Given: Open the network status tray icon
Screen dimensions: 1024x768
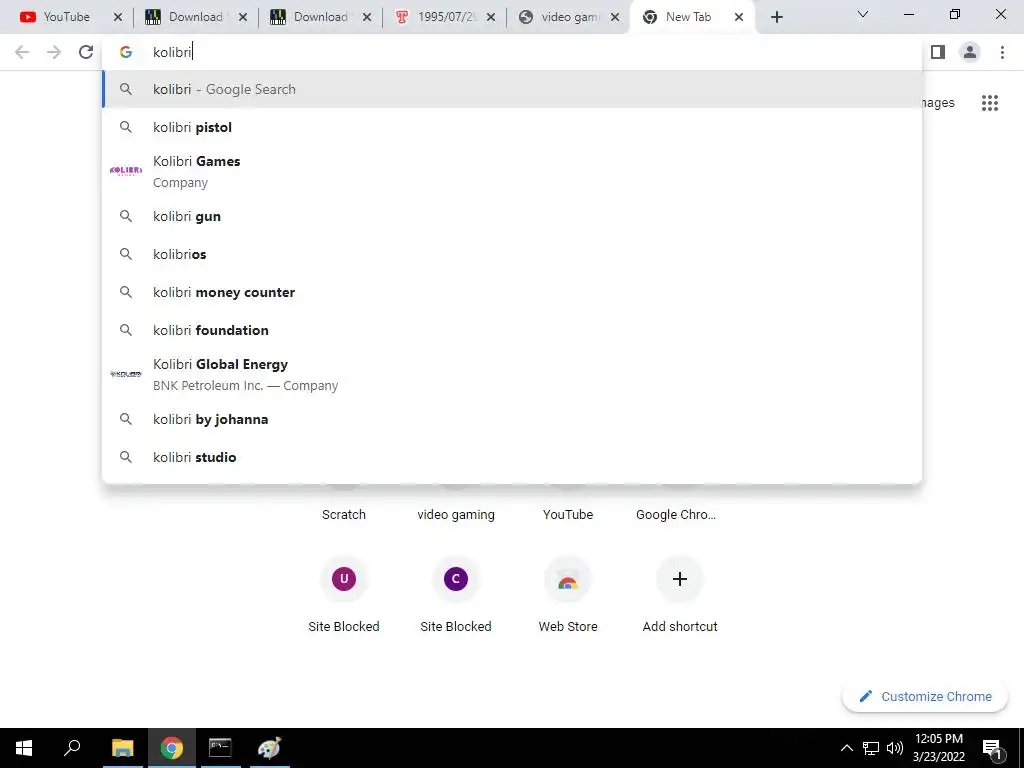Looking at the screenshot, I should pos(871,748).
